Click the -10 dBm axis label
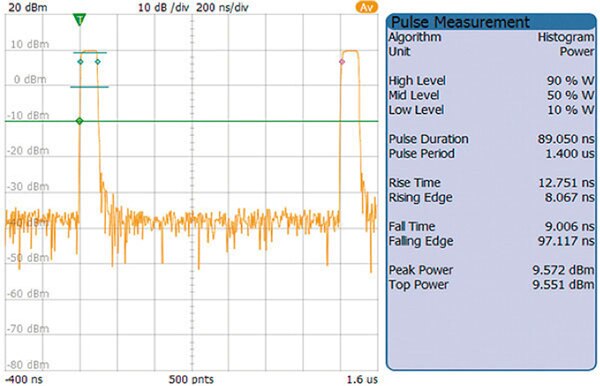Viewport: 600px width, 386px height. 28,115
